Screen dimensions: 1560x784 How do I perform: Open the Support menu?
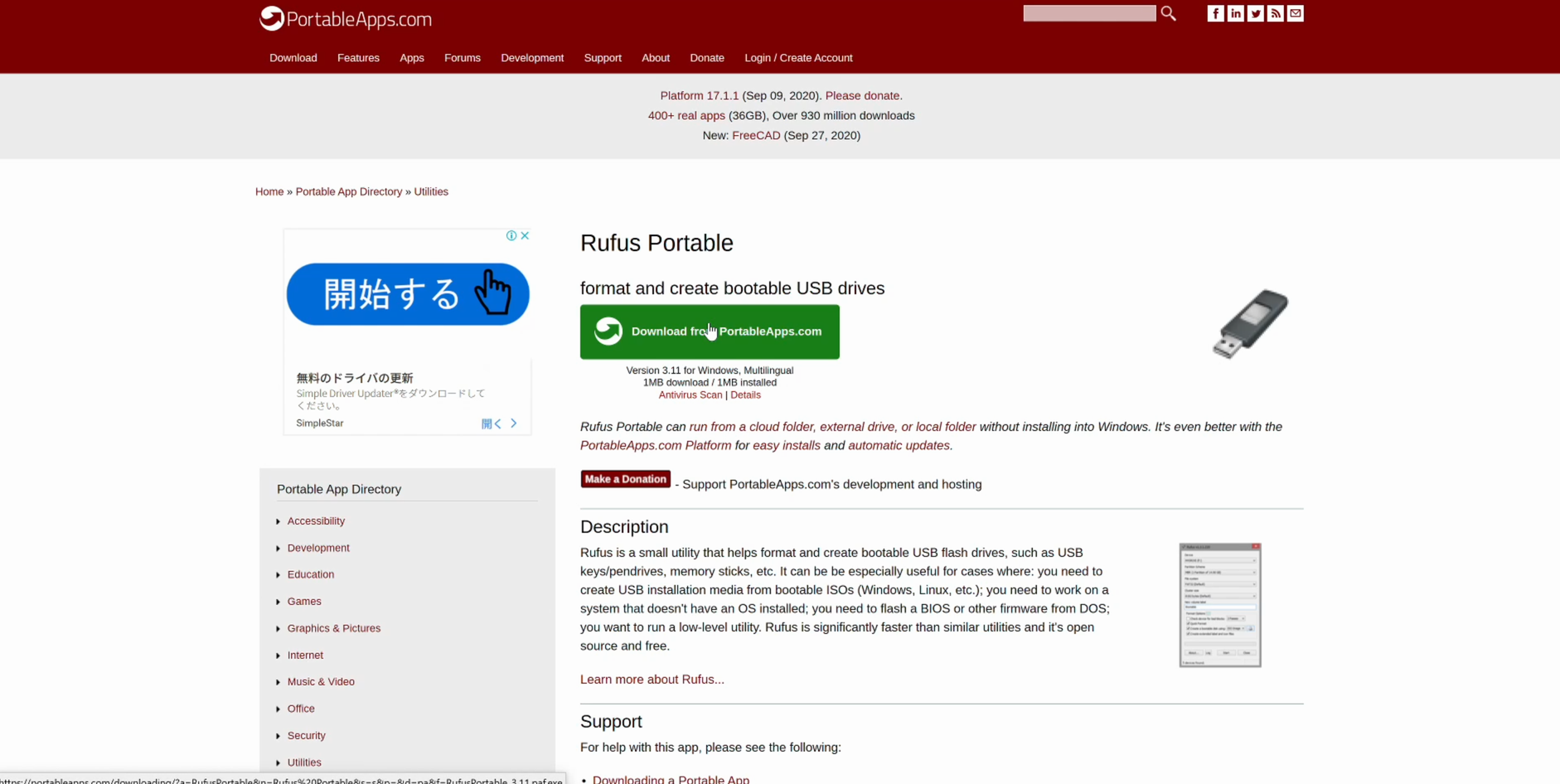(x=603, y=58)
